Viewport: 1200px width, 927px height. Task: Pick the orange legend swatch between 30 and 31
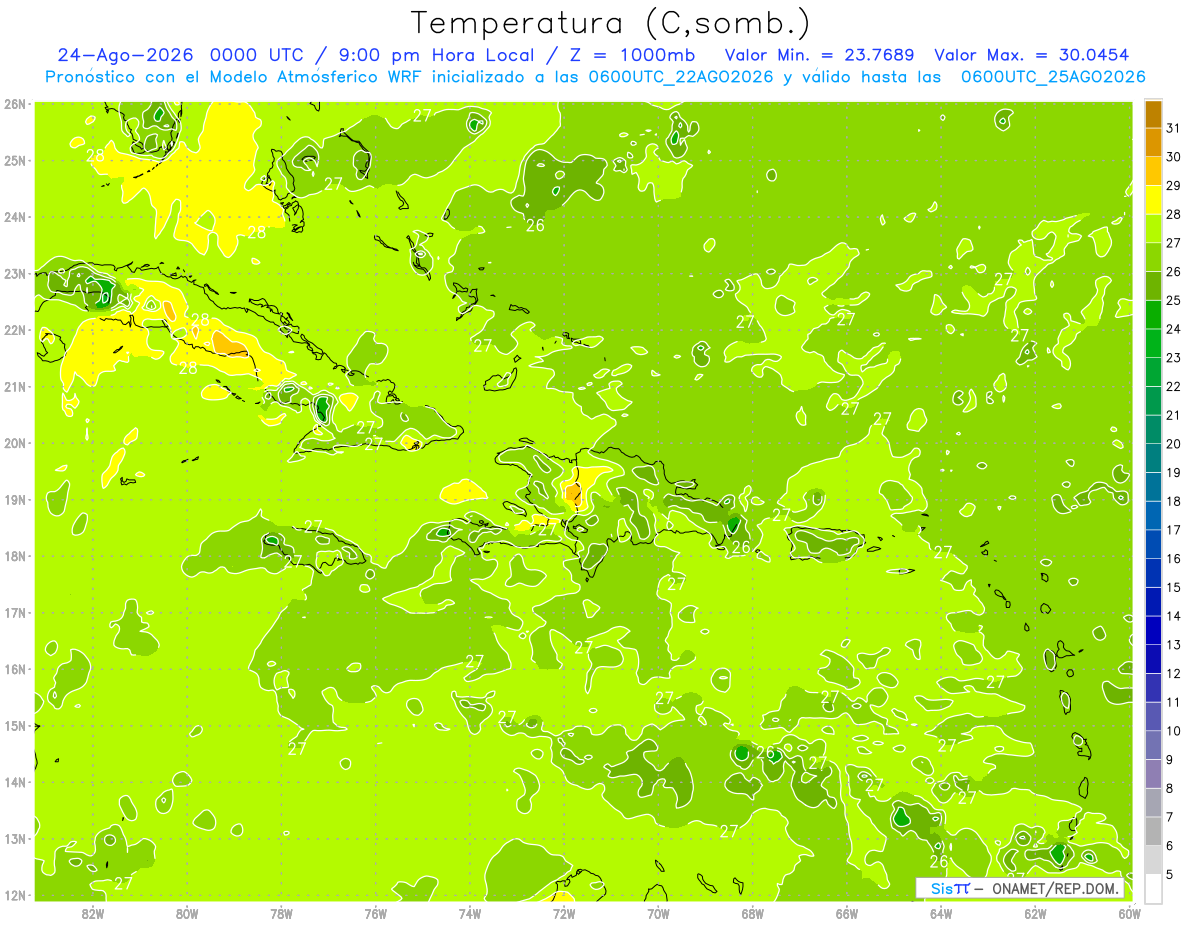point(1153,142)
